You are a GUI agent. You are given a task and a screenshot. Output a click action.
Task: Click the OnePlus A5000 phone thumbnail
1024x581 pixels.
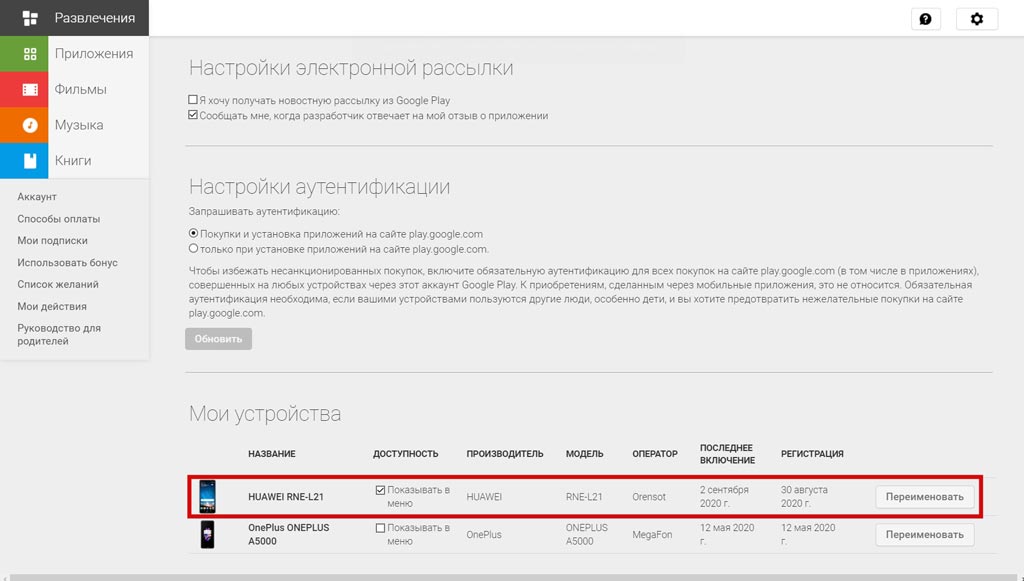[x=207, y=535]
